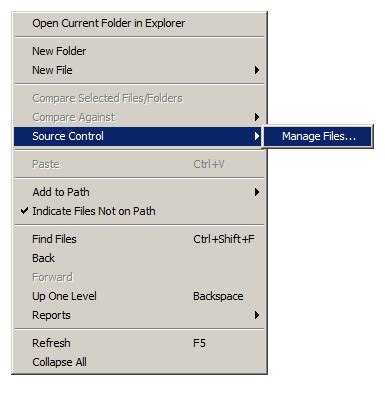The image size is (385, 395).
Task: Expand the Add to Path submenu arrow
Action: pos(257,192)
